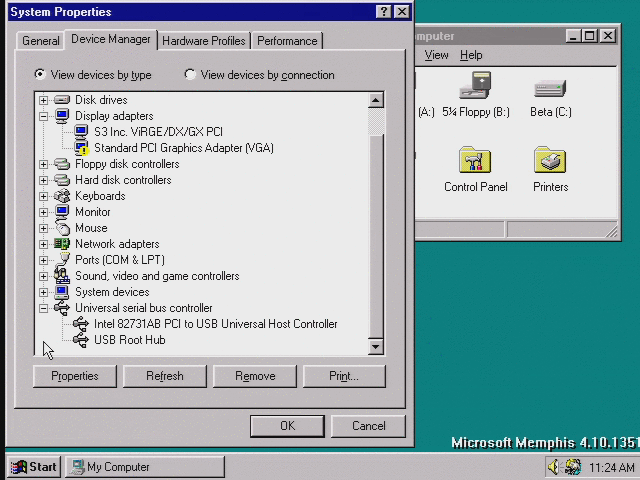Viewport: 640px width, 480px height.
Task: Click the Universal serial bus controller icon
Action: click(62, 308)
